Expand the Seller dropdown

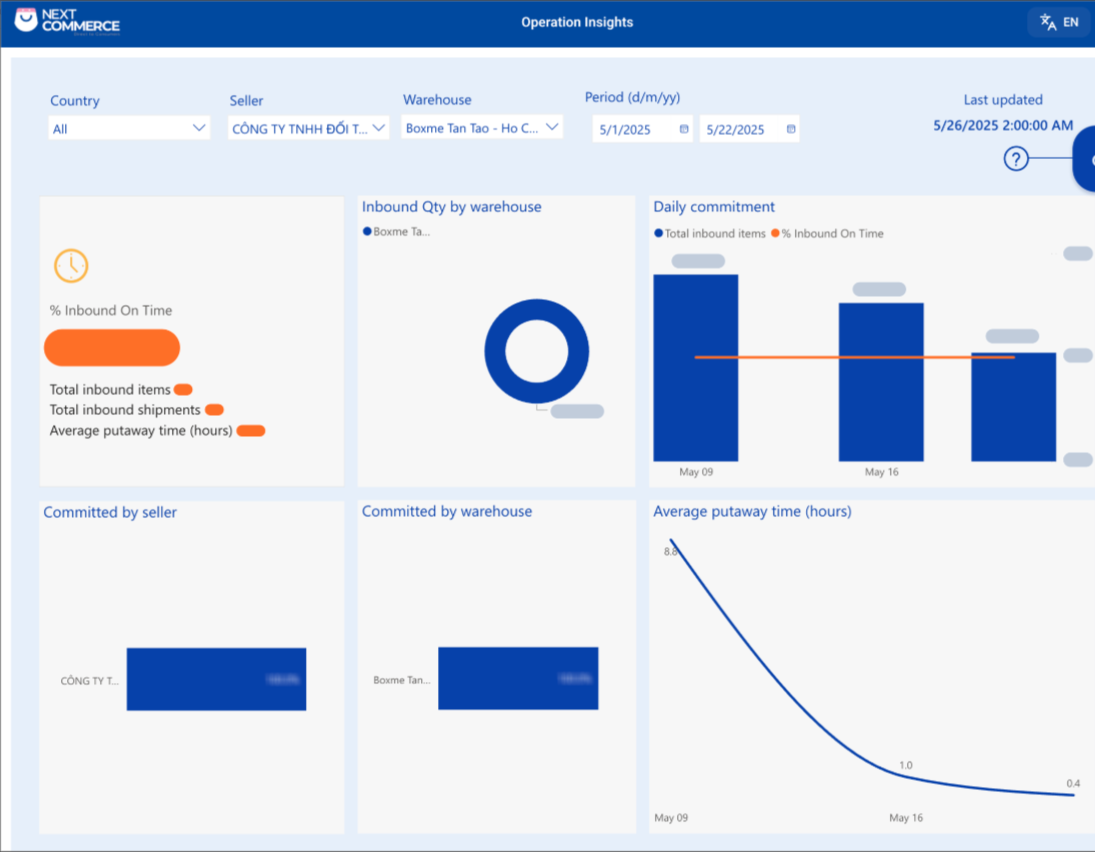(x=379, y=128)
